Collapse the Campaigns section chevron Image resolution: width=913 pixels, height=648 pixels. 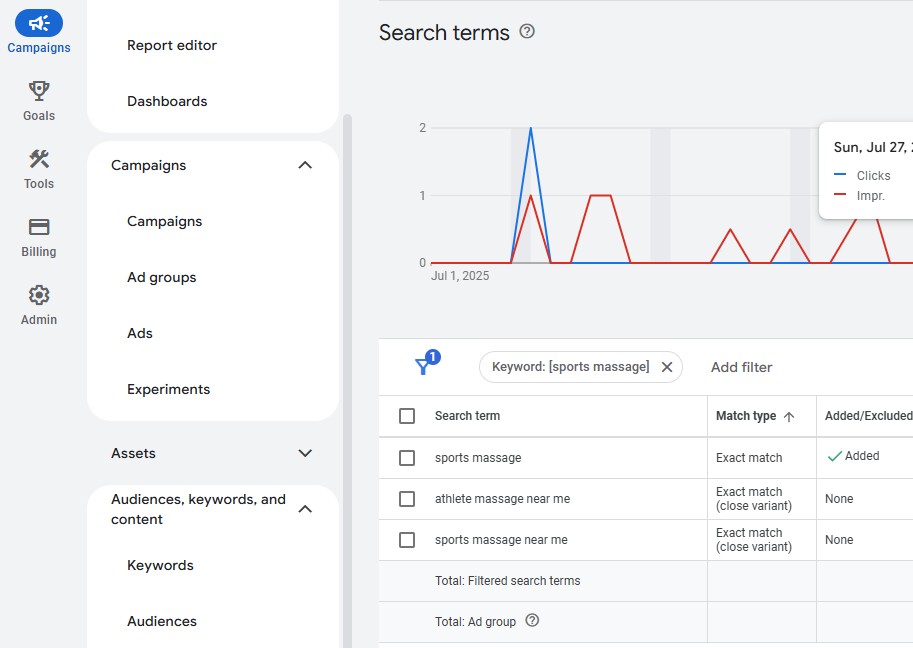point(305,165)
